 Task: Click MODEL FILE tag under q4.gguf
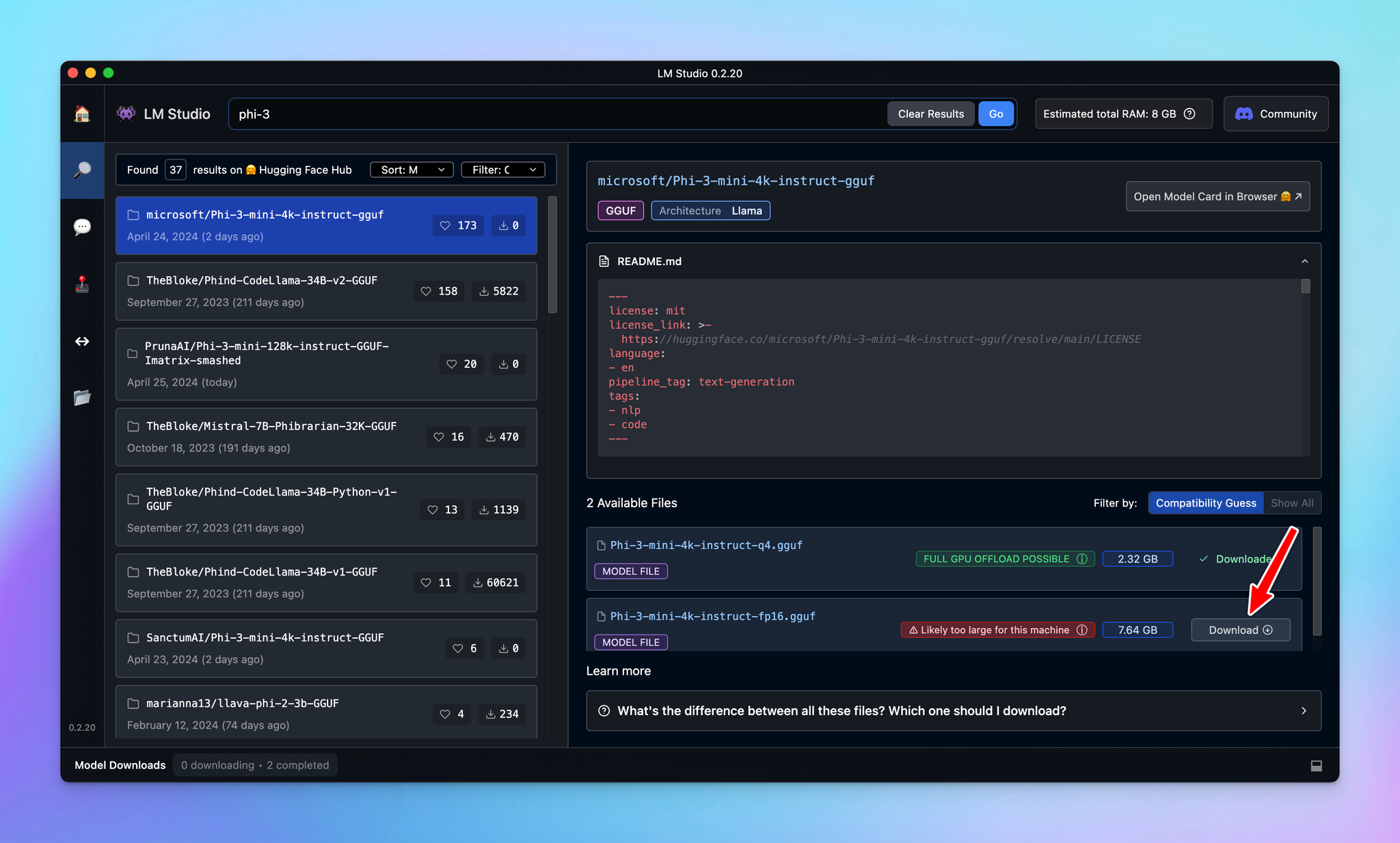coord(631,572)
